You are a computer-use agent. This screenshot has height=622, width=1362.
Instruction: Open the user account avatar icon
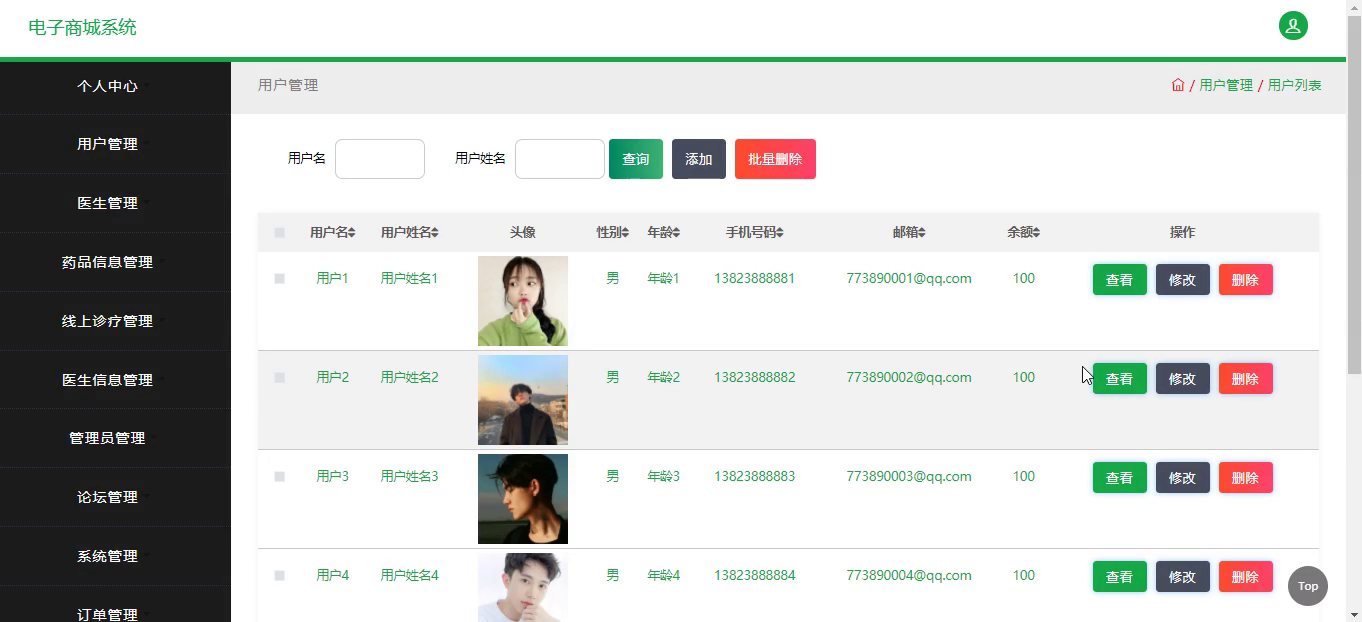coord(1293,26)
